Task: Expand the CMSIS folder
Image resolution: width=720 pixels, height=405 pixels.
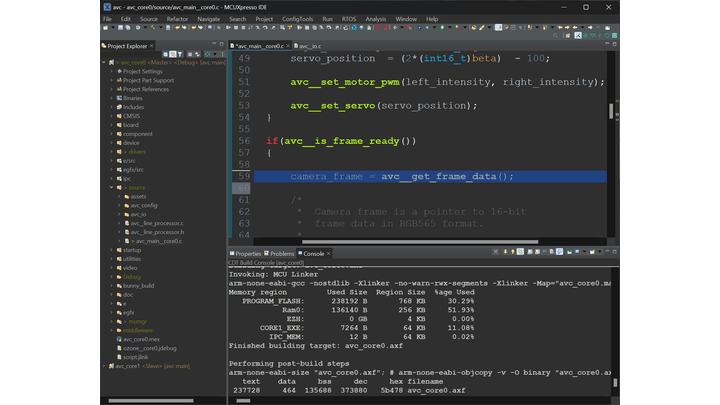Action: (111, 116)
